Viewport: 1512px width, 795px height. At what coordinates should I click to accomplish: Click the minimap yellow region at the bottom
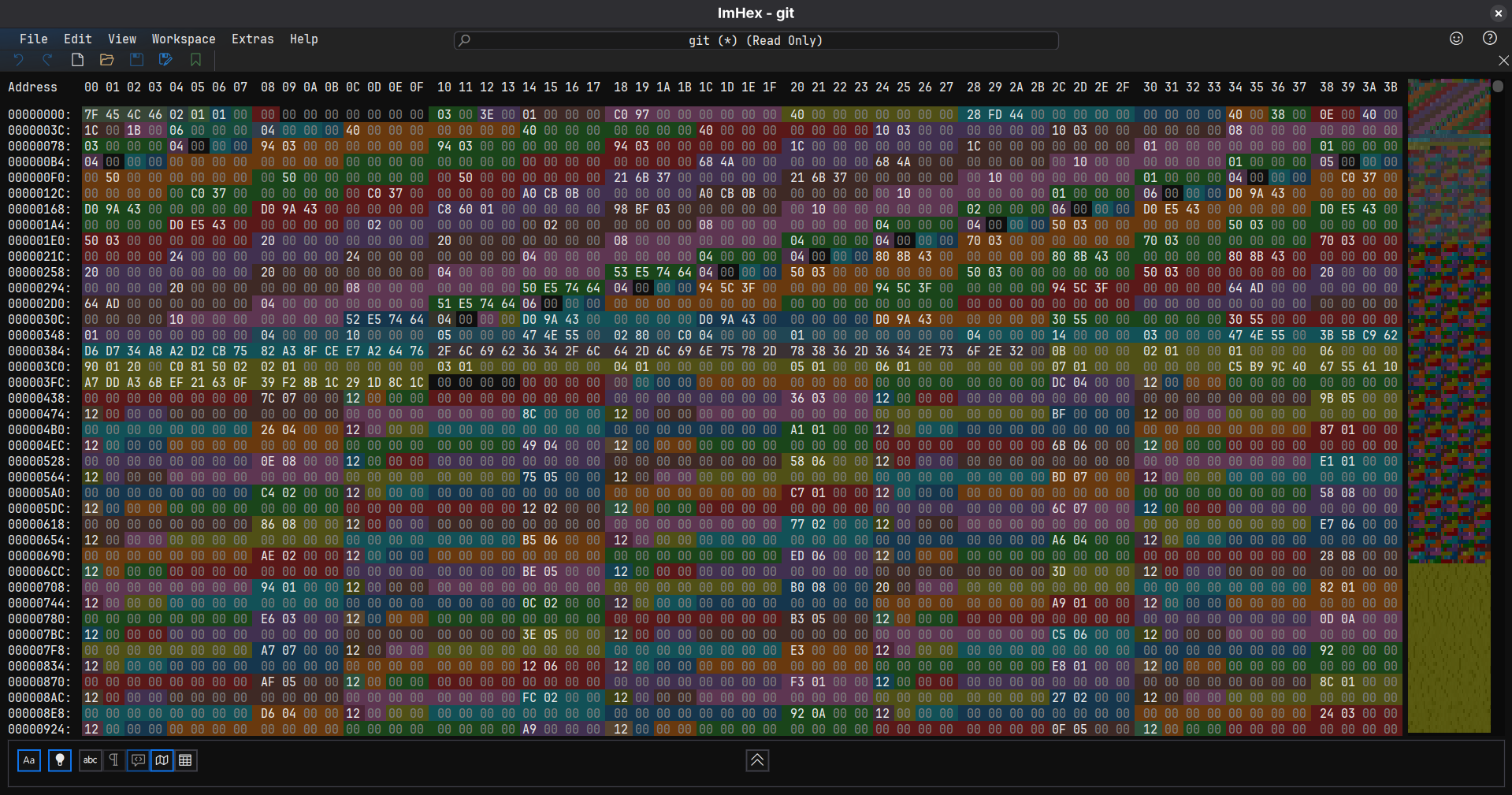click(x=1449, y=648)
